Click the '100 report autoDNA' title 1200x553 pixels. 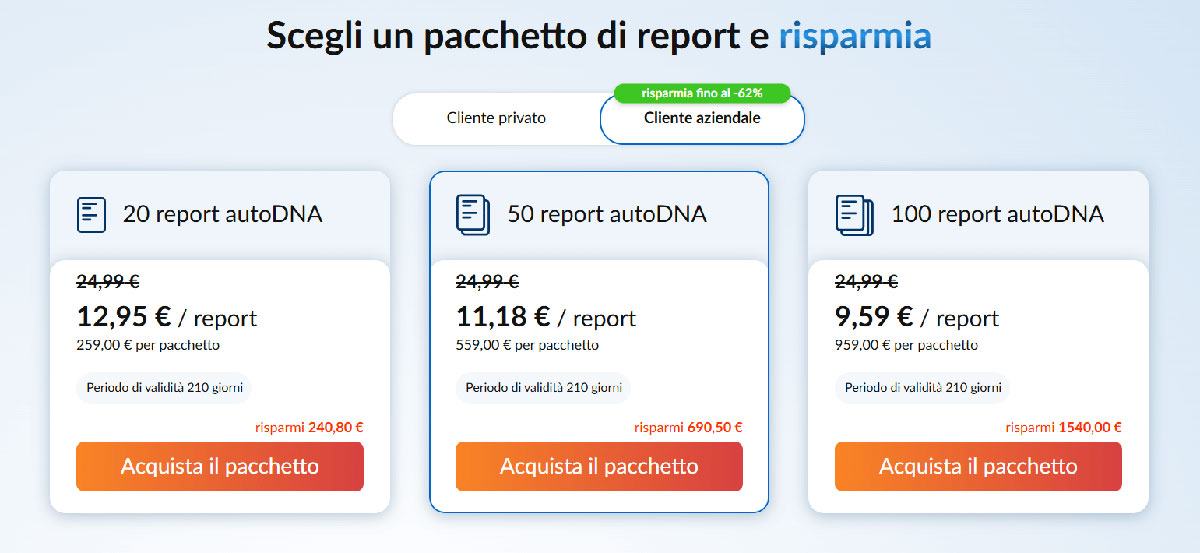click(x=997, y=214)
